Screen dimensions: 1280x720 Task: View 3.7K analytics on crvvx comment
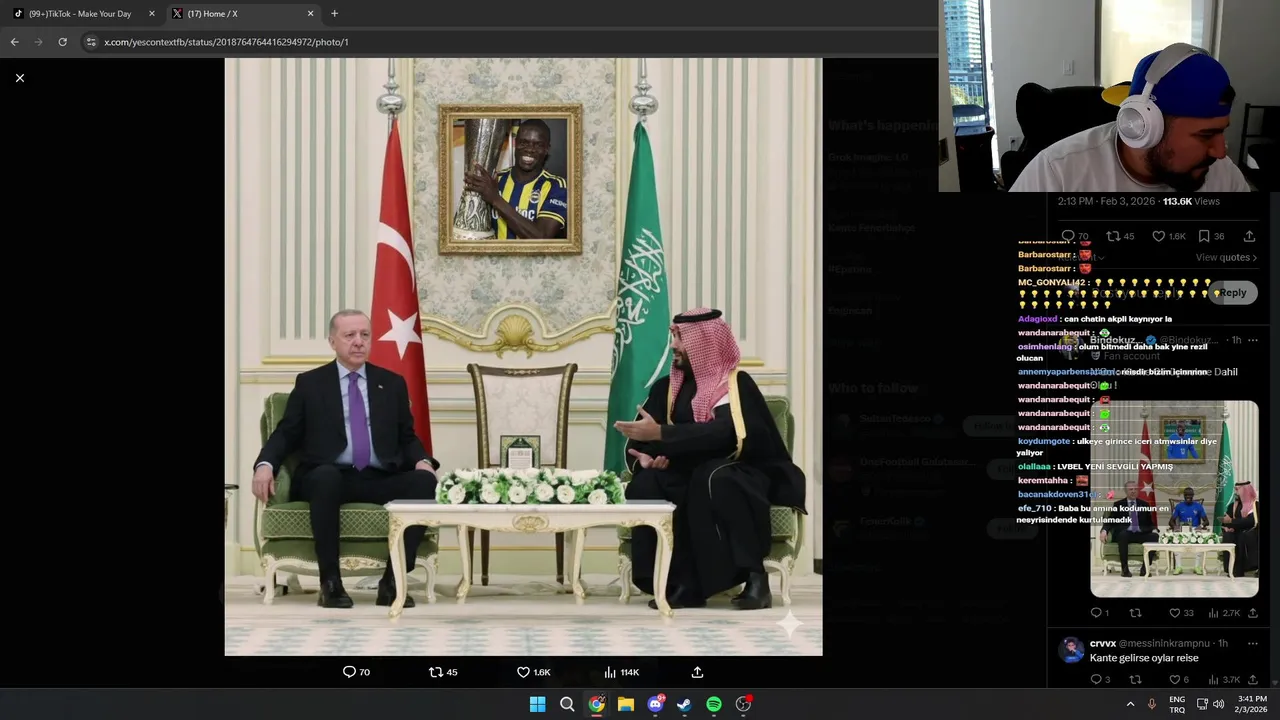coord(1224,680)
